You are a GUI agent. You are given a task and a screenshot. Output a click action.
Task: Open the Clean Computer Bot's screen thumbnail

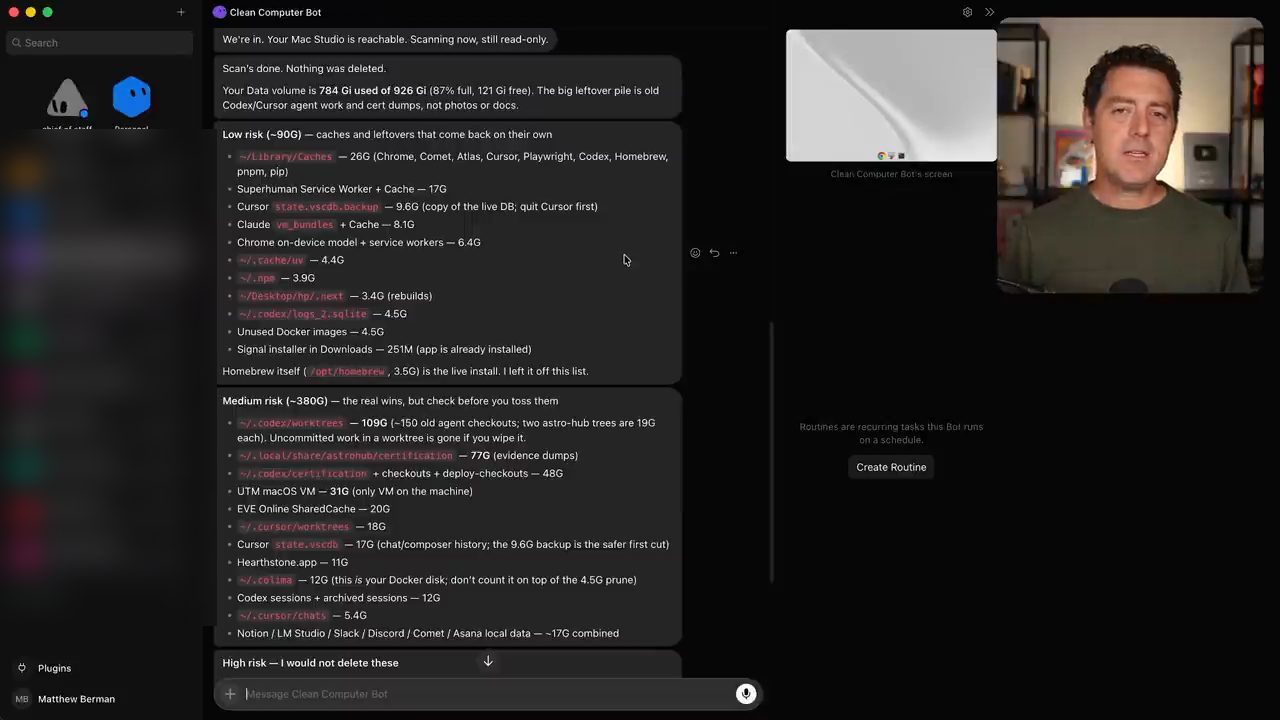[891, 95]
